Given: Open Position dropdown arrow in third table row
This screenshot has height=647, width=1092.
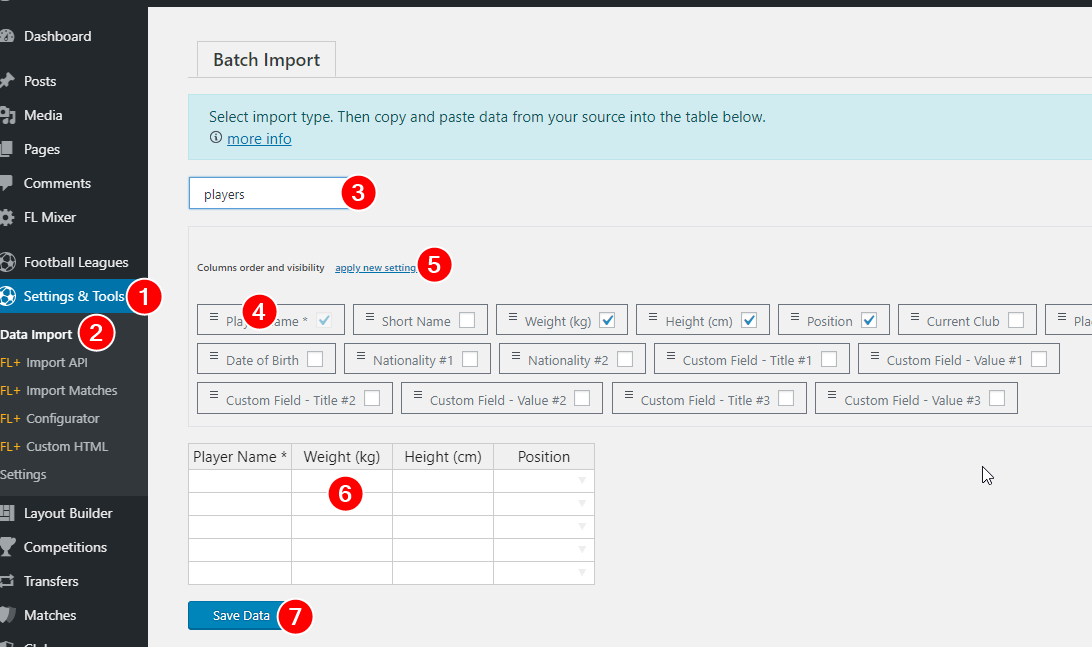Looking at the screenshot, I should [x=582, y=527].
